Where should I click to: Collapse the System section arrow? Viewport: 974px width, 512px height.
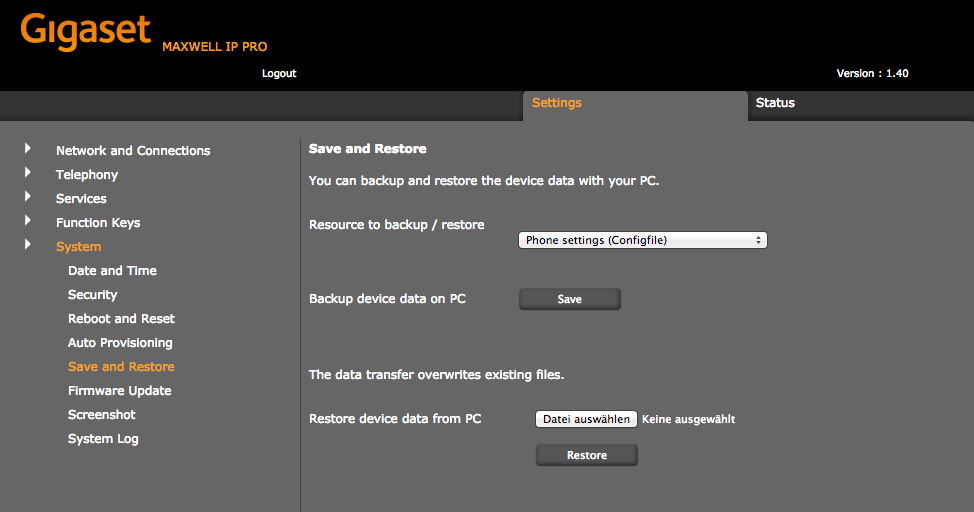27,244
